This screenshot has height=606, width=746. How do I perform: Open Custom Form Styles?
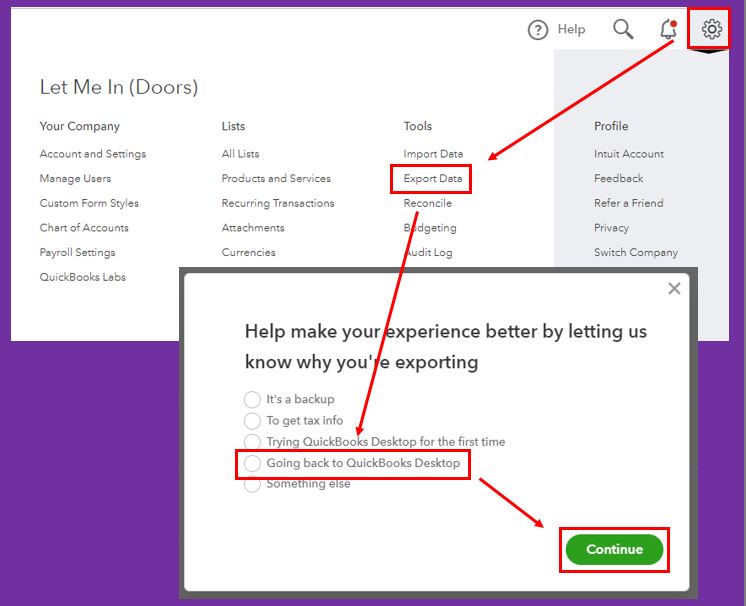tap(89, 203)
